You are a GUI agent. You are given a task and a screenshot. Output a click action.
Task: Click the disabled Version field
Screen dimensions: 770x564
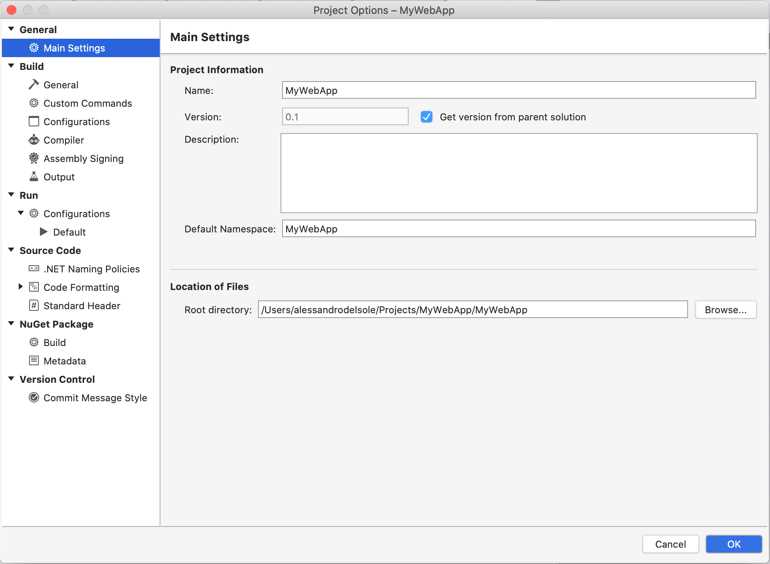345,117
